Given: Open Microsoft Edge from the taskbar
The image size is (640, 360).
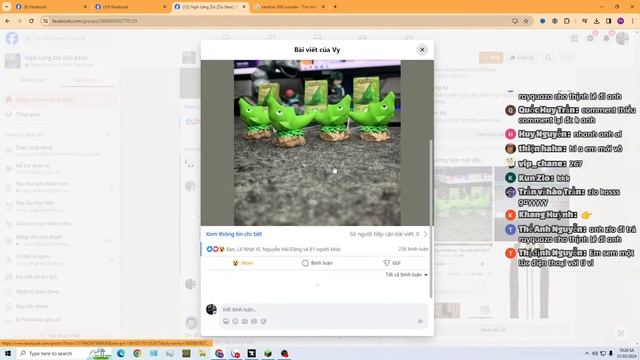Looking at the screenshot, I should pyautogui.click(x=121, y=353).
